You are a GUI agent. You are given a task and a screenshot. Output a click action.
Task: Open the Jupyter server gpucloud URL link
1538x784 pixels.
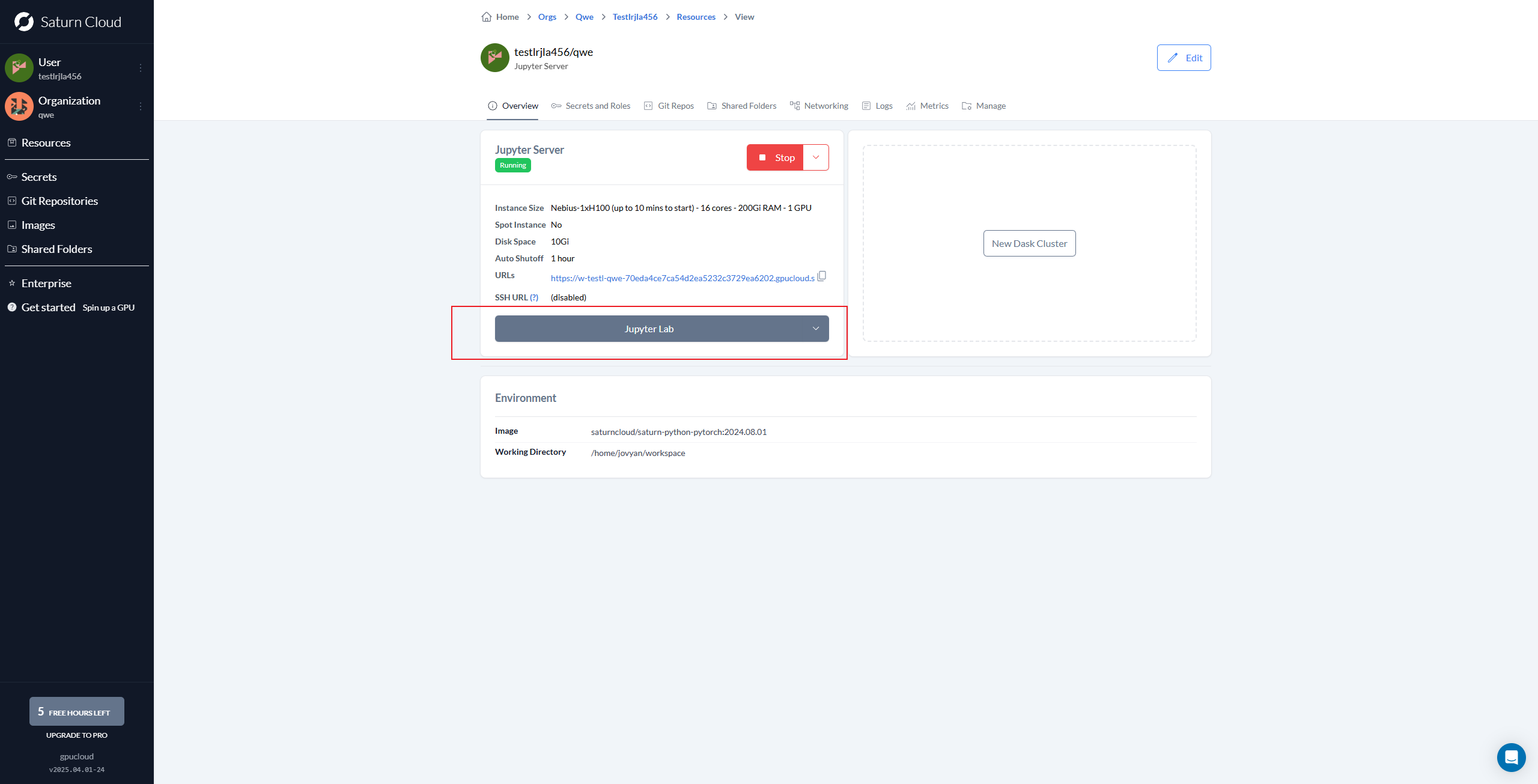[682, 278]
